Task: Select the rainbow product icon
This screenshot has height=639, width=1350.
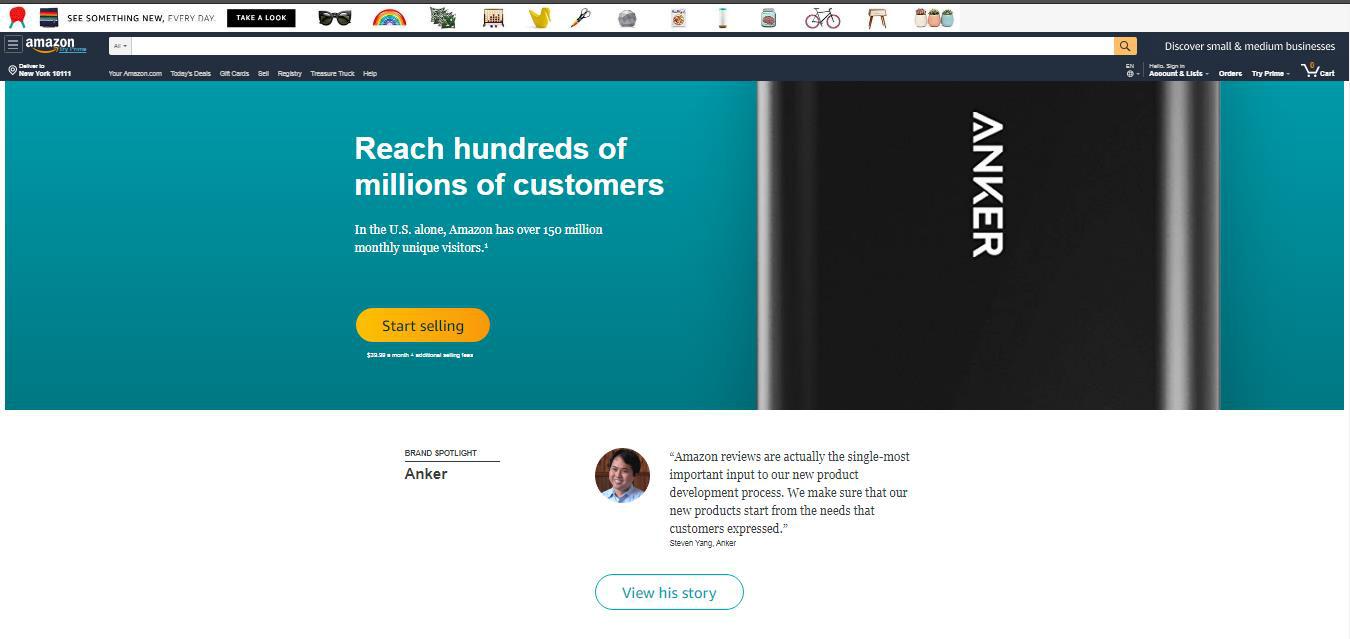Action: tap(389, 17)
